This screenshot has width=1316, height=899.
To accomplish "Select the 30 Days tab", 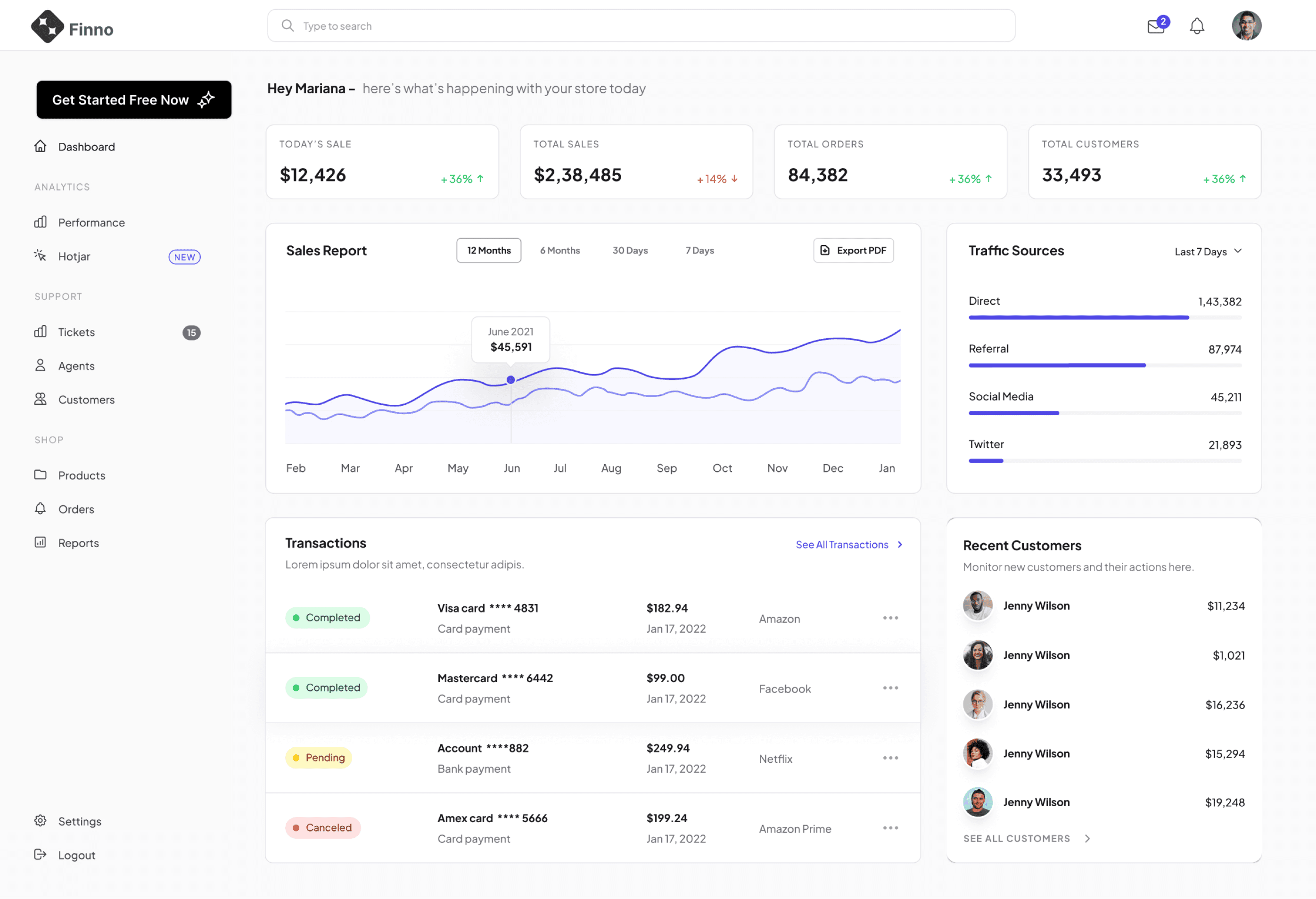I will 630,250.
